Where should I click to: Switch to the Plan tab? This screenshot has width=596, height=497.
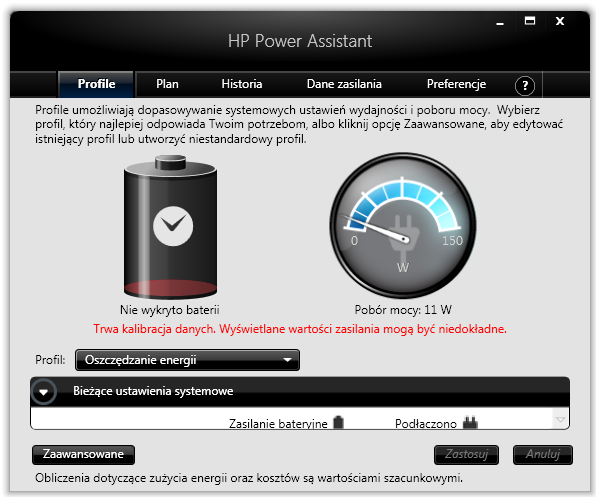167,84
